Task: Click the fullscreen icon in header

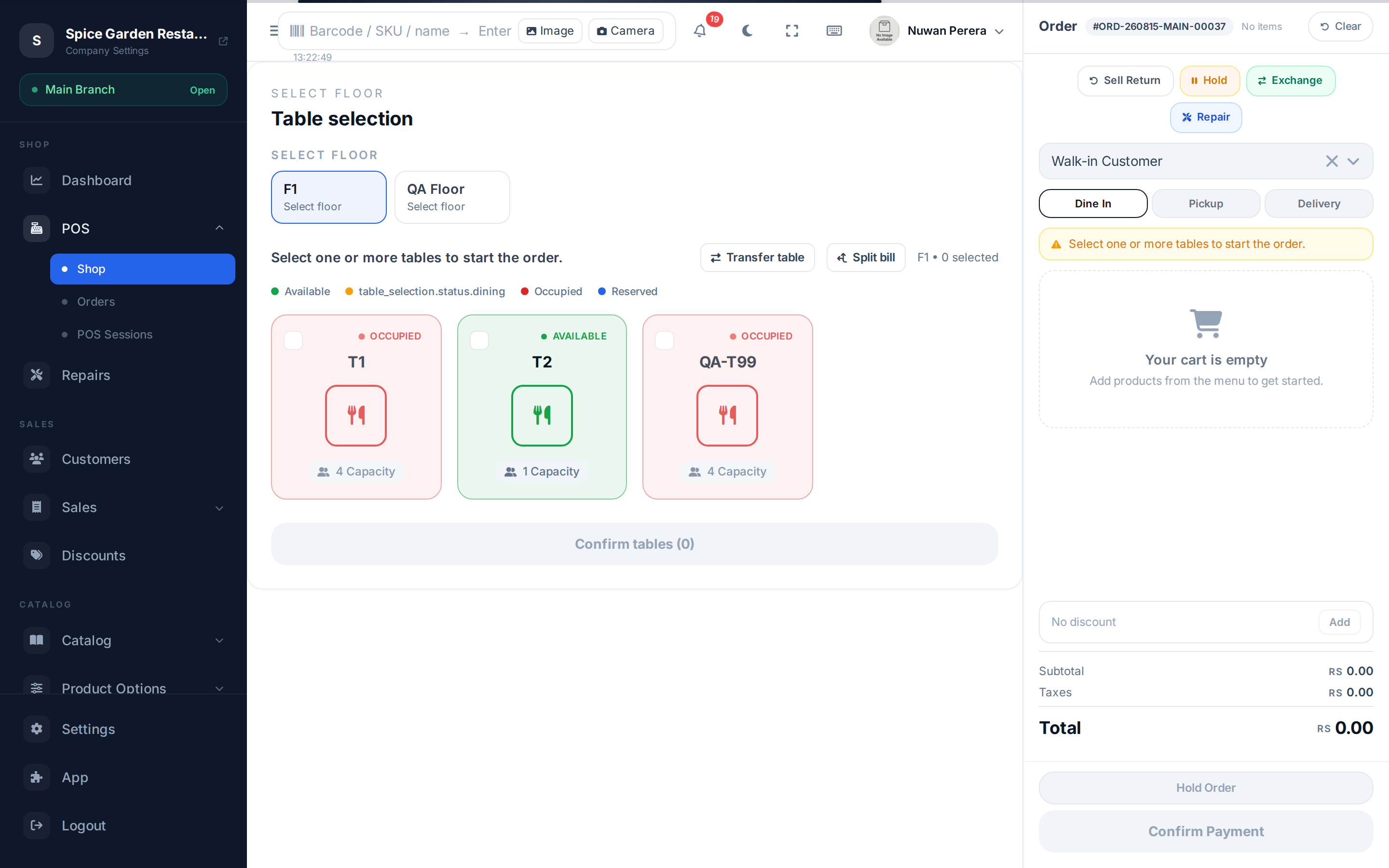Action: point(791,31)
